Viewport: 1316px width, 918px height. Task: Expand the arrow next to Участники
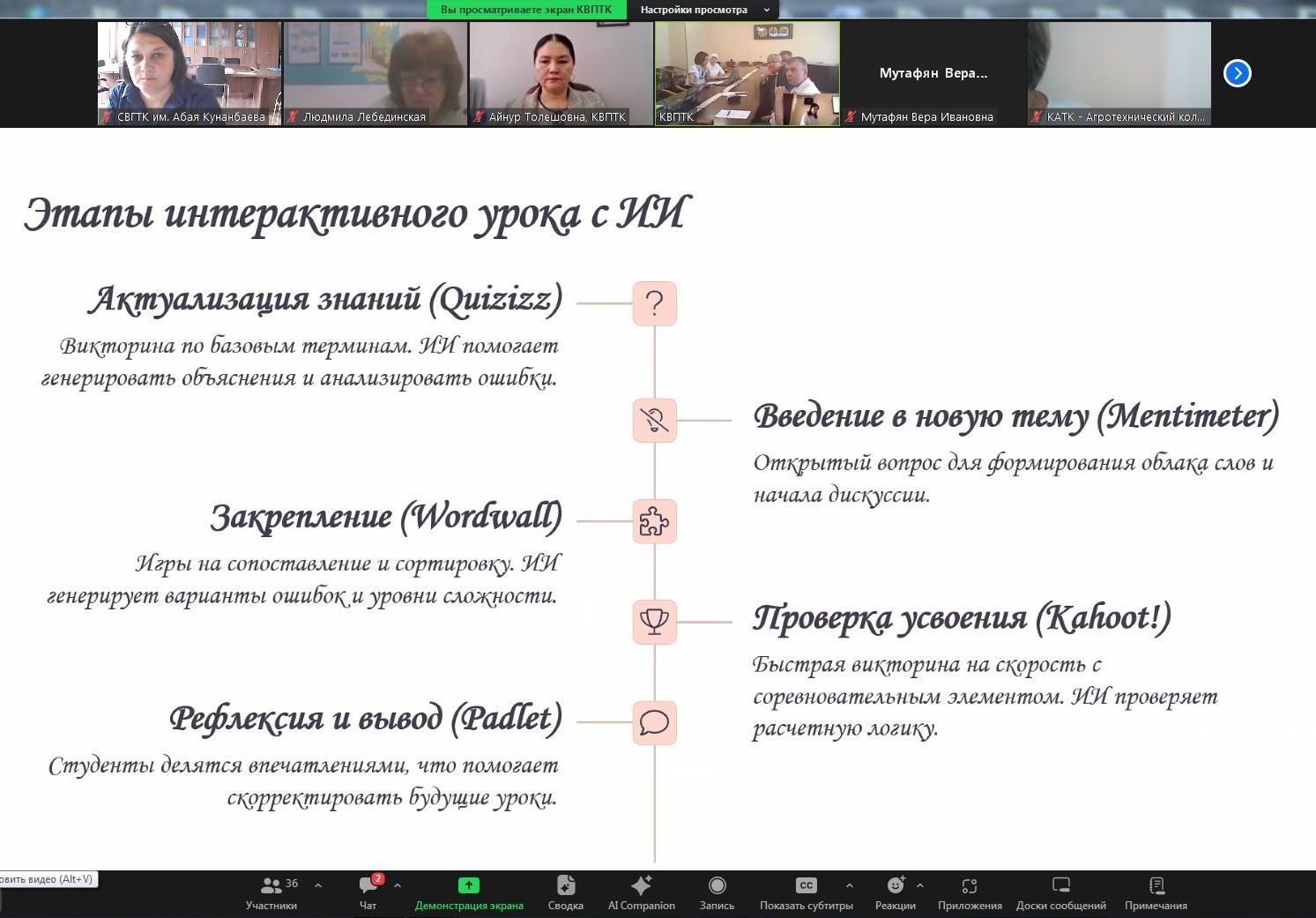(318, 885)
